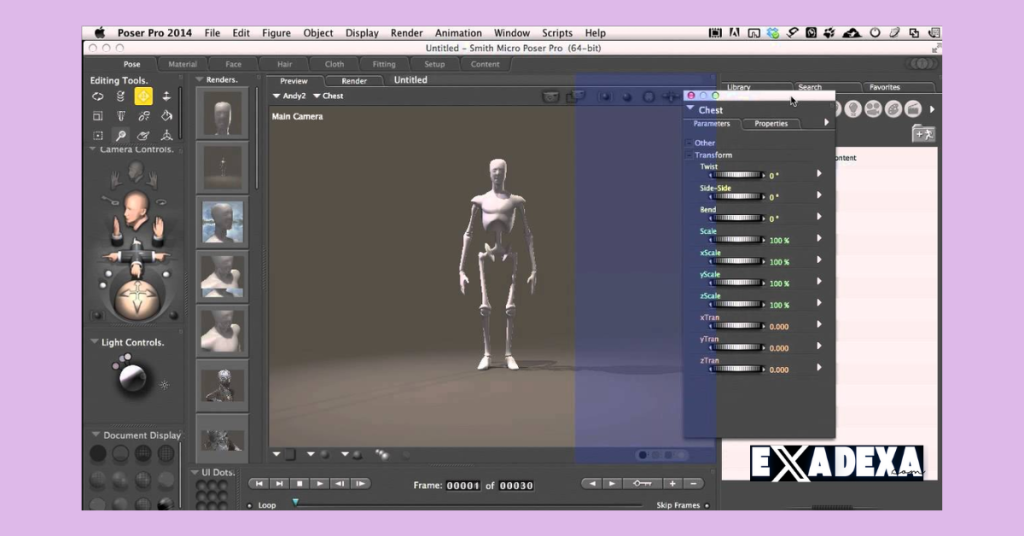The height and width of the screenshot is (536, 1024).
Task: Click the Edit Keyframes key button
Action: (x=641, y=484)
